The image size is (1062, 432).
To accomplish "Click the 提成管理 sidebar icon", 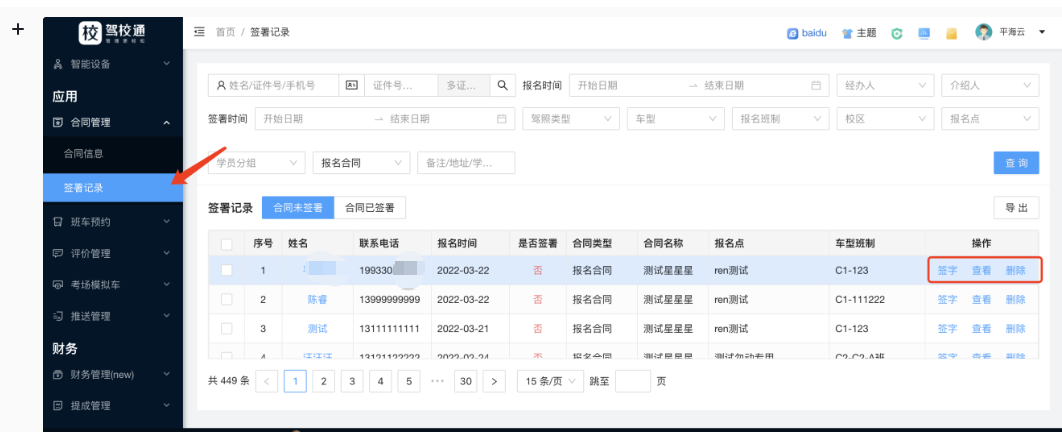I will [58, 406].
